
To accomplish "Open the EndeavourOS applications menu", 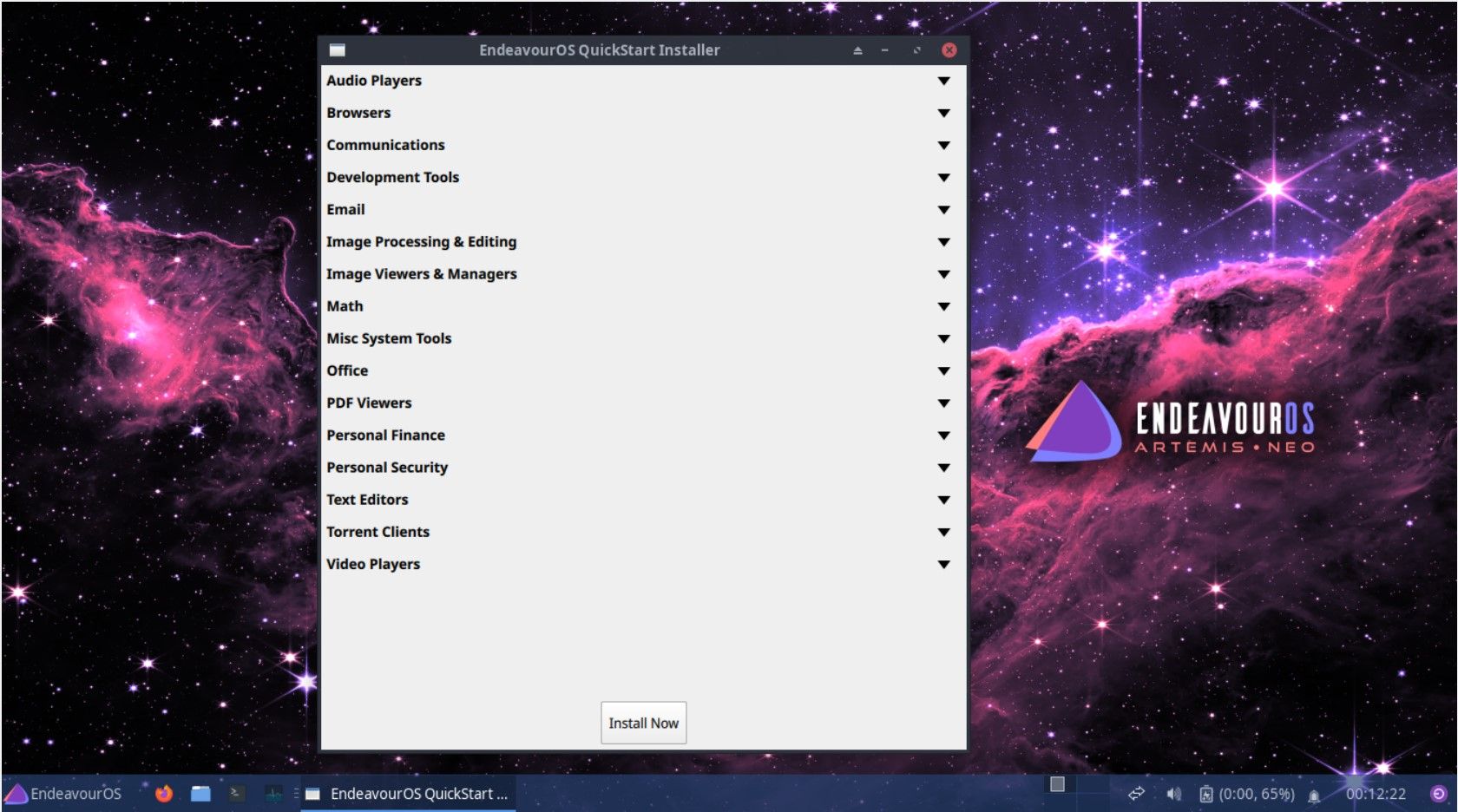I will (62, 794).
